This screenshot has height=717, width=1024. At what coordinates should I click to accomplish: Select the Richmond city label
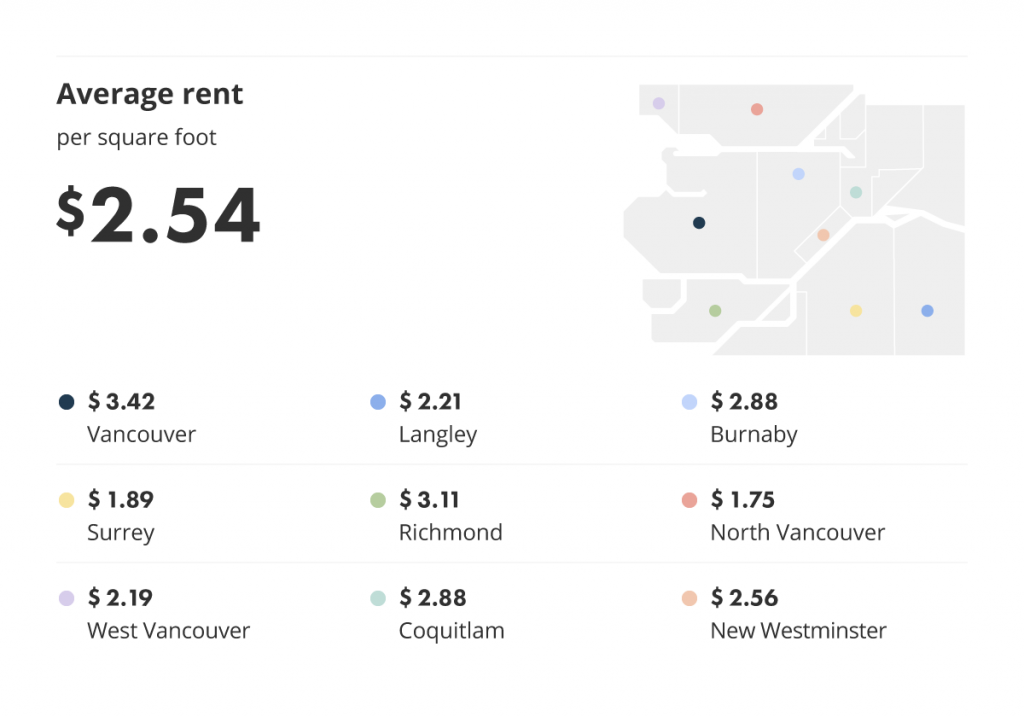[x=451, y=532]
